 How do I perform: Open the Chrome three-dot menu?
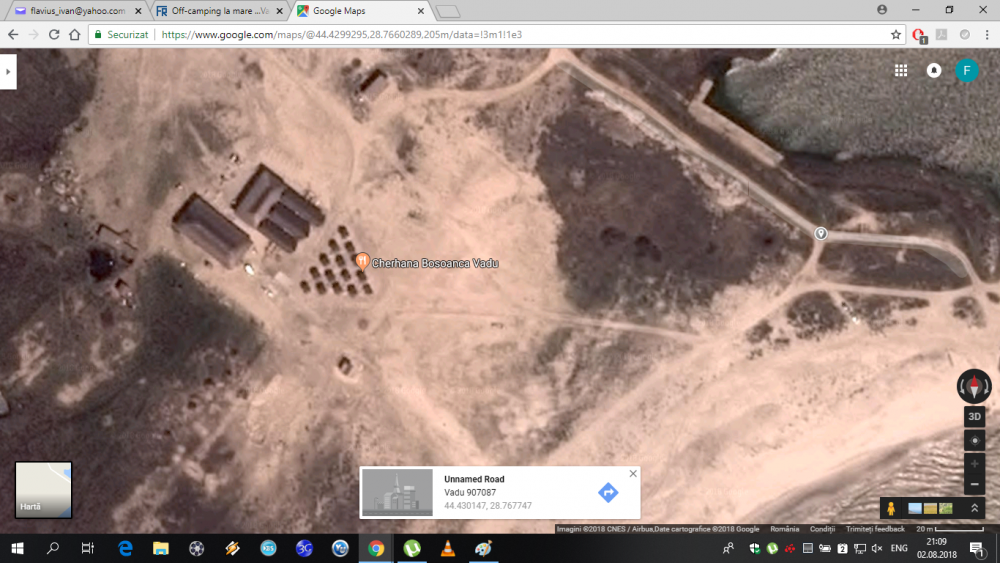(986, 34)
